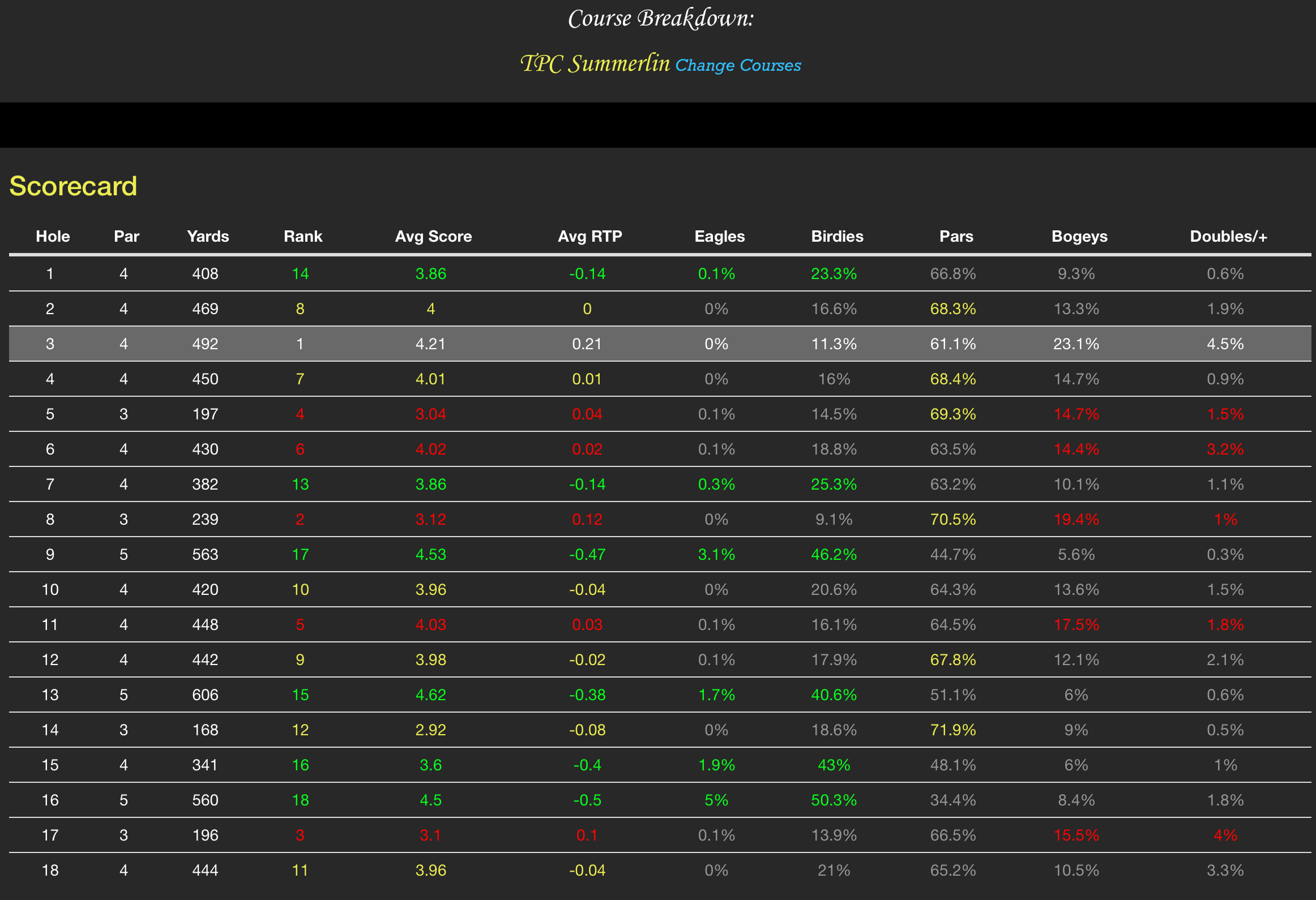Click the 71.9% pars value
Image resolution: width=1316 pixels, height=900 pixels.
click(953, 730)
